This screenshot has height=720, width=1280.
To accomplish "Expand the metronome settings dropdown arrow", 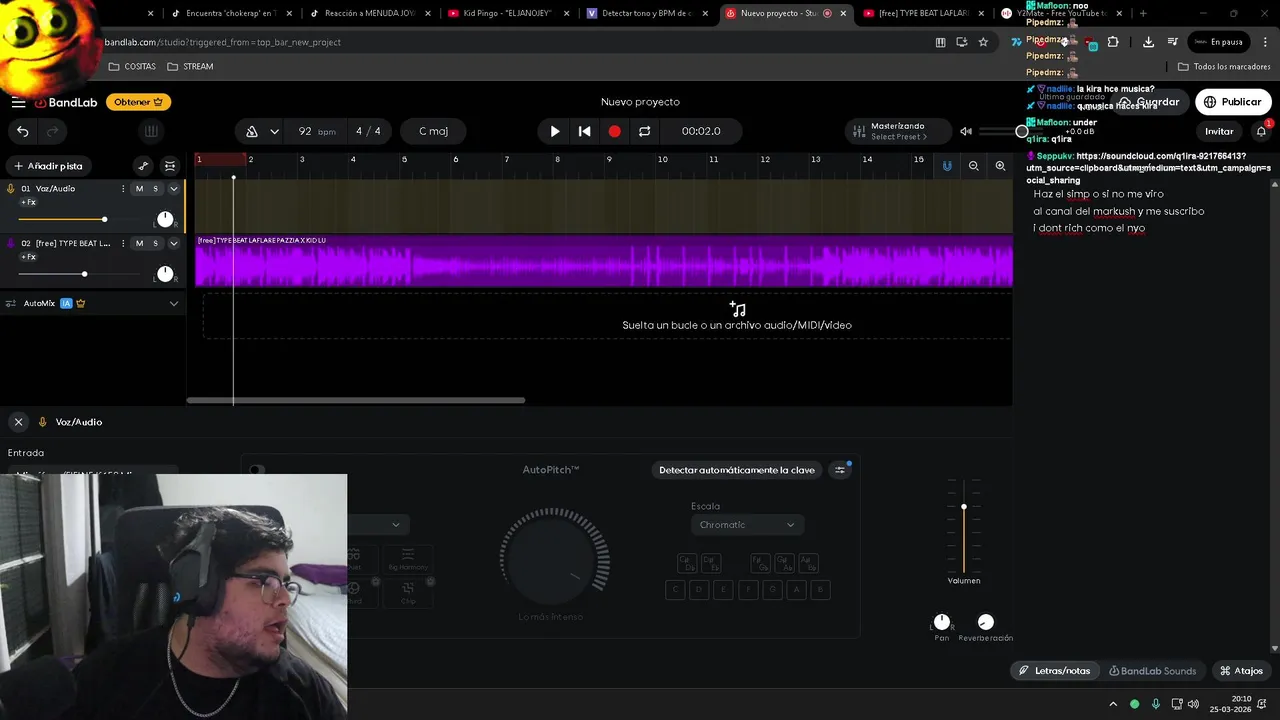I will pos(274,131).
